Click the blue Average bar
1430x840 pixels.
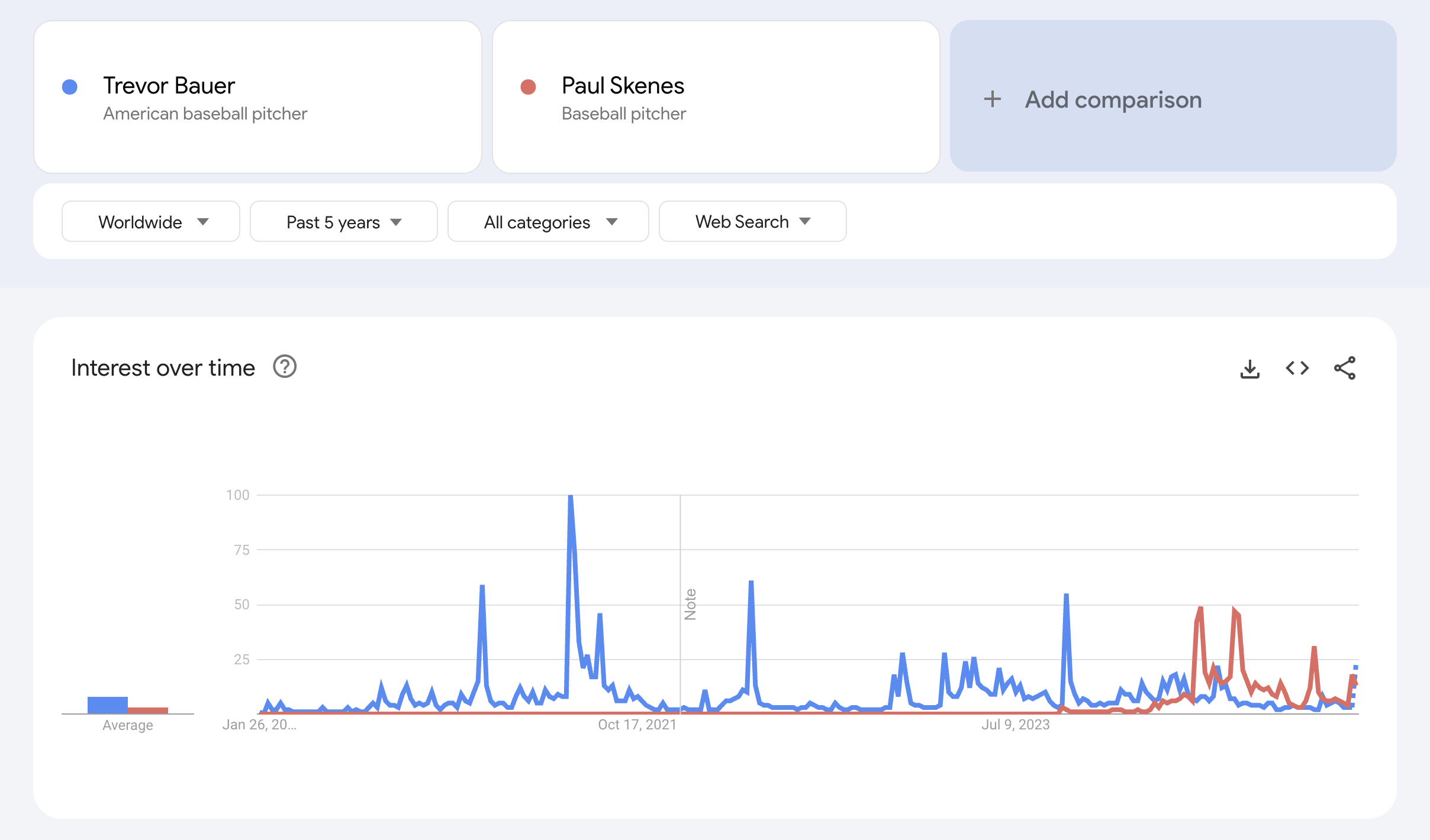pos(108,705)
